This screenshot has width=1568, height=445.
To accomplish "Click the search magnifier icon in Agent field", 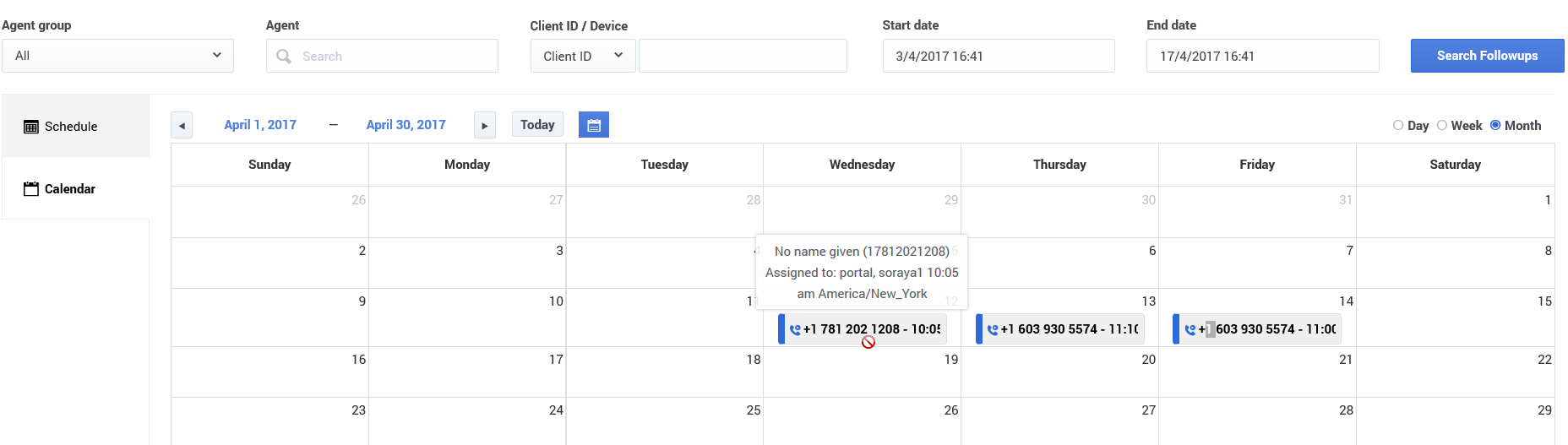I will 284,57.
